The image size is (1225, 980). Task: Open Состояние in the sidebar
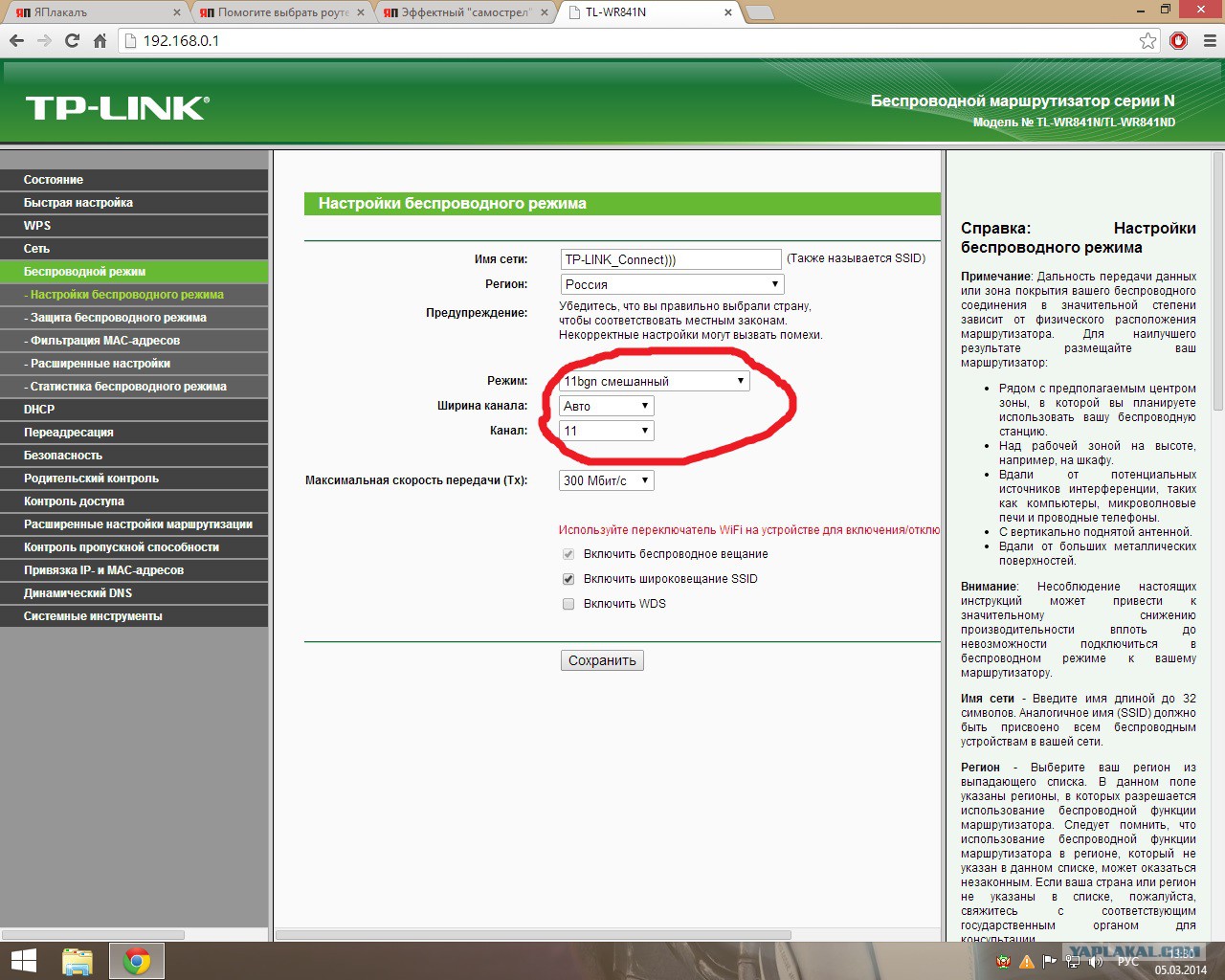[x=134, y=180]
